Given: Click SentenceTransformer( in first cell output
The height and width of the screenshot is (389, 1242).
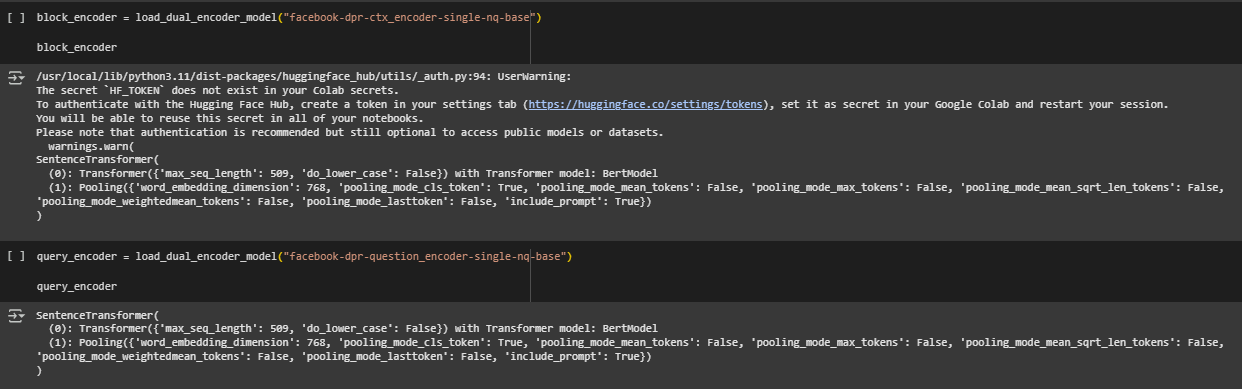Looking at the screenshot, I should 97,160.
